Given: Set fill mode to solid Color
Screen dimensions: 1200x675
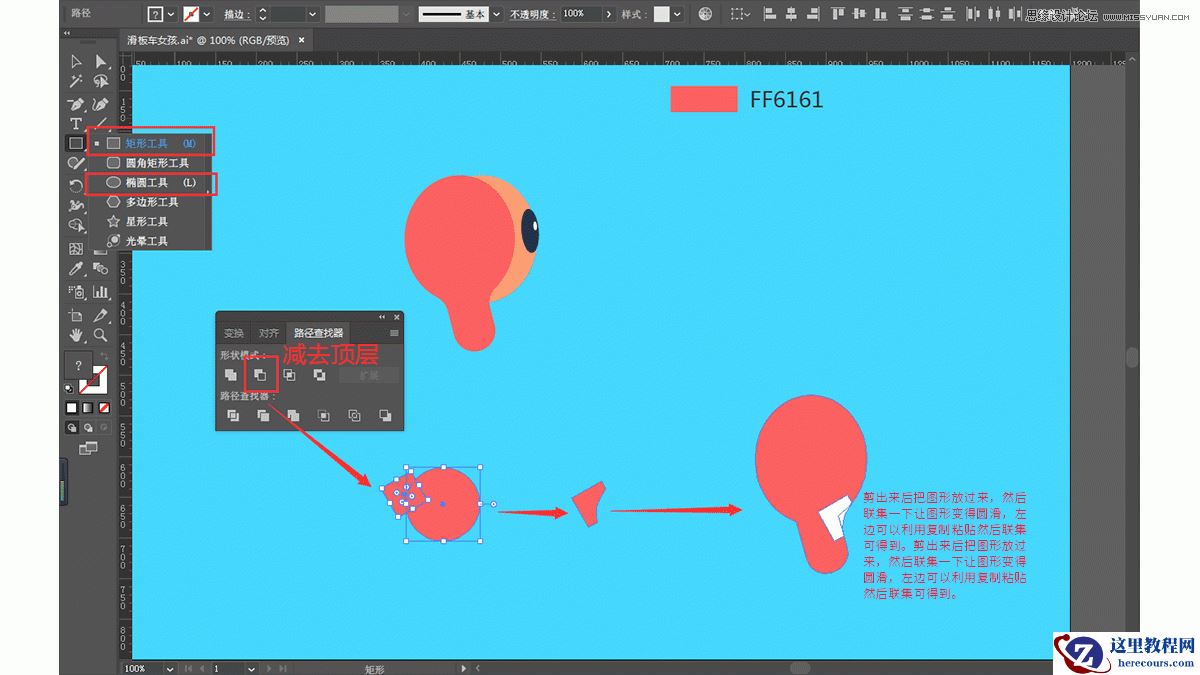Looking at the screenshot, I should pyautogui.click(x=72, y=408).
